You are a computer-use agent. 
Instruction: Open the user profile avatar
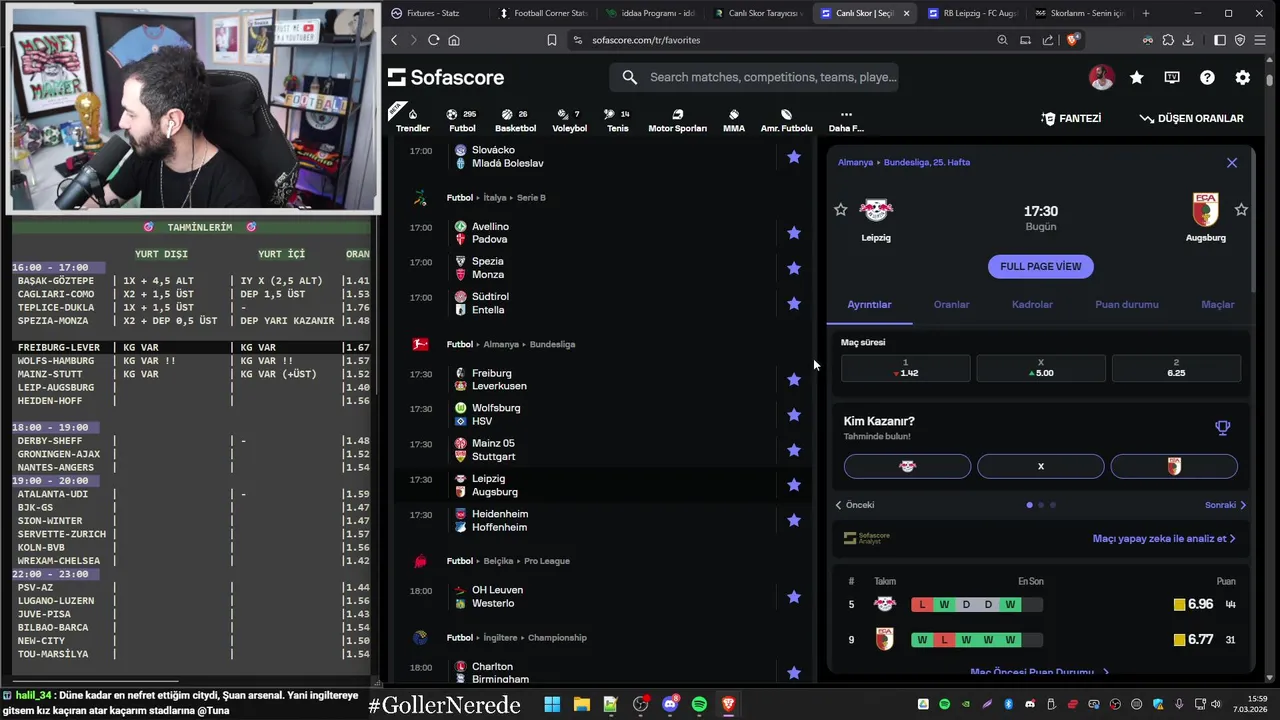[1101, 77]
